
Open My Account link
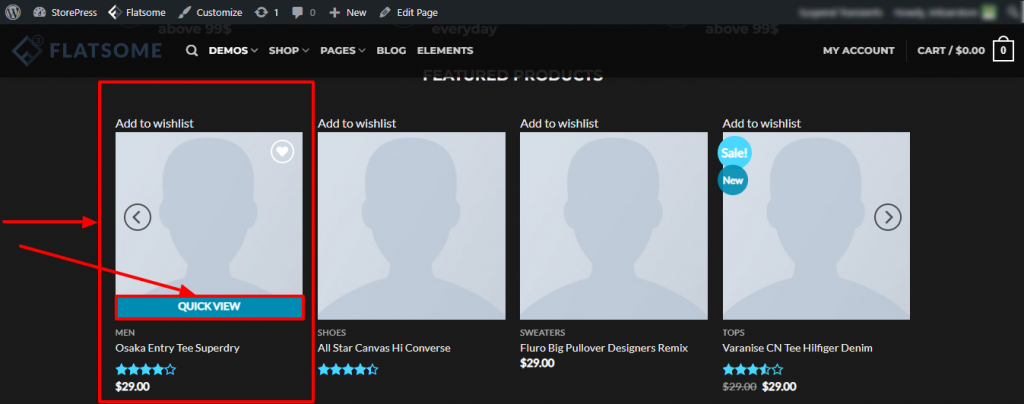tap(859, 50)
